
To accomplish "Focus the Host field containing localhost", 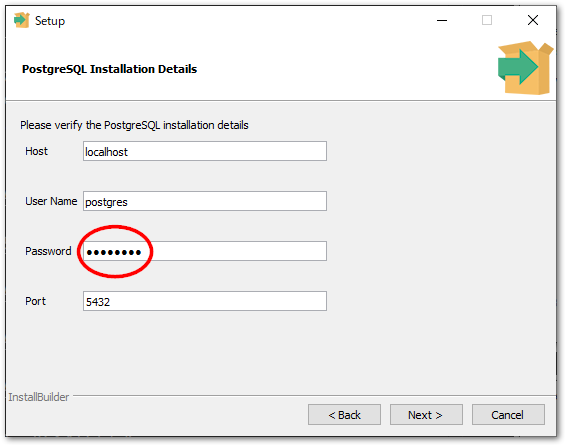I will click(x=205, y=151).
